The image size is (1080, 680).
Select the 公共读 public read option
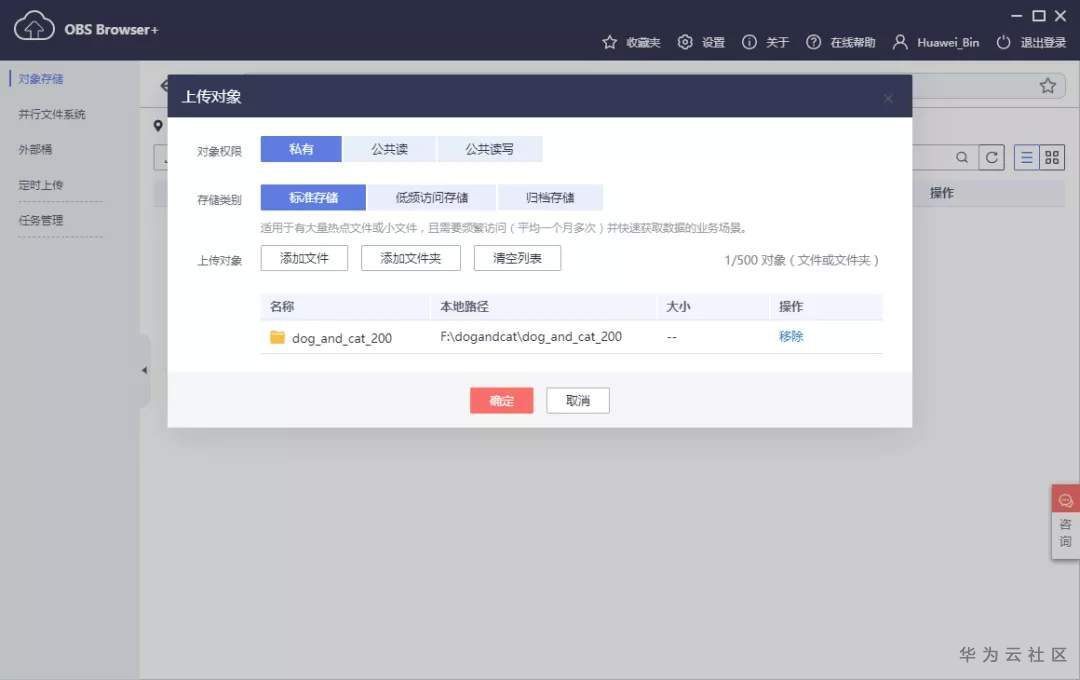(x=389, y=149)
